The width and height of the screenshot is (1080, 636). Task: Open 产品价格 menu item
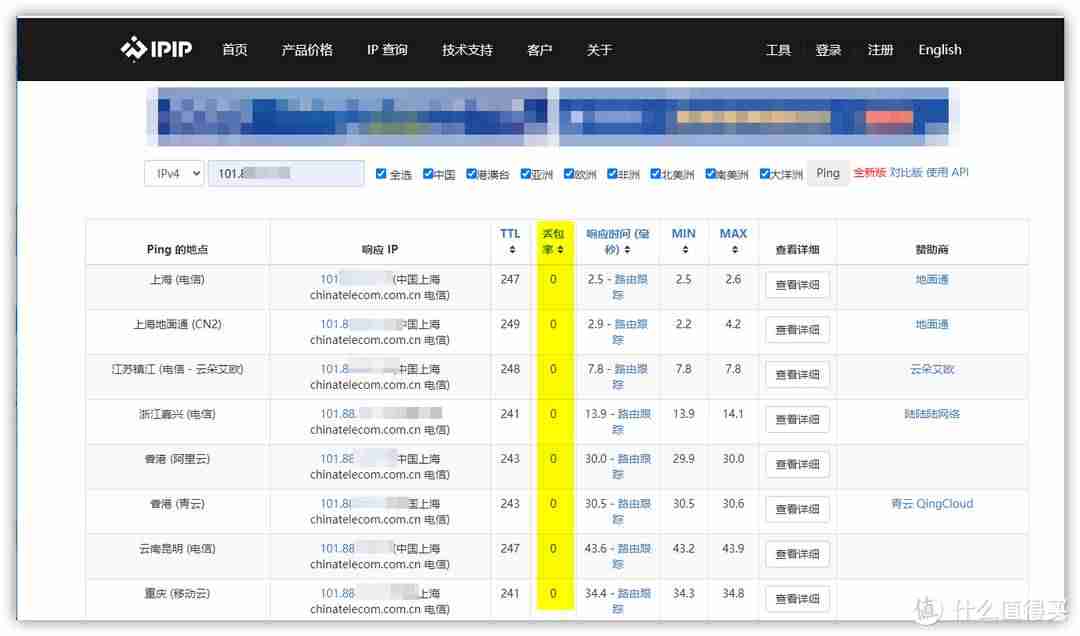(x=307, y=50)
